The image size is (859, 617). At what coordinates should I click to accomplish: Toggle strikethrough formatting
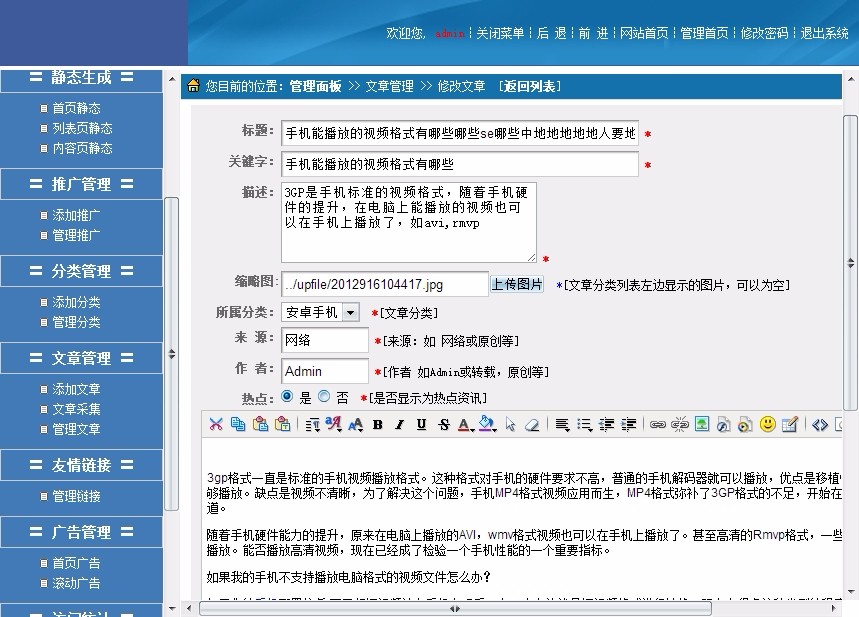[x=444, y=425]
